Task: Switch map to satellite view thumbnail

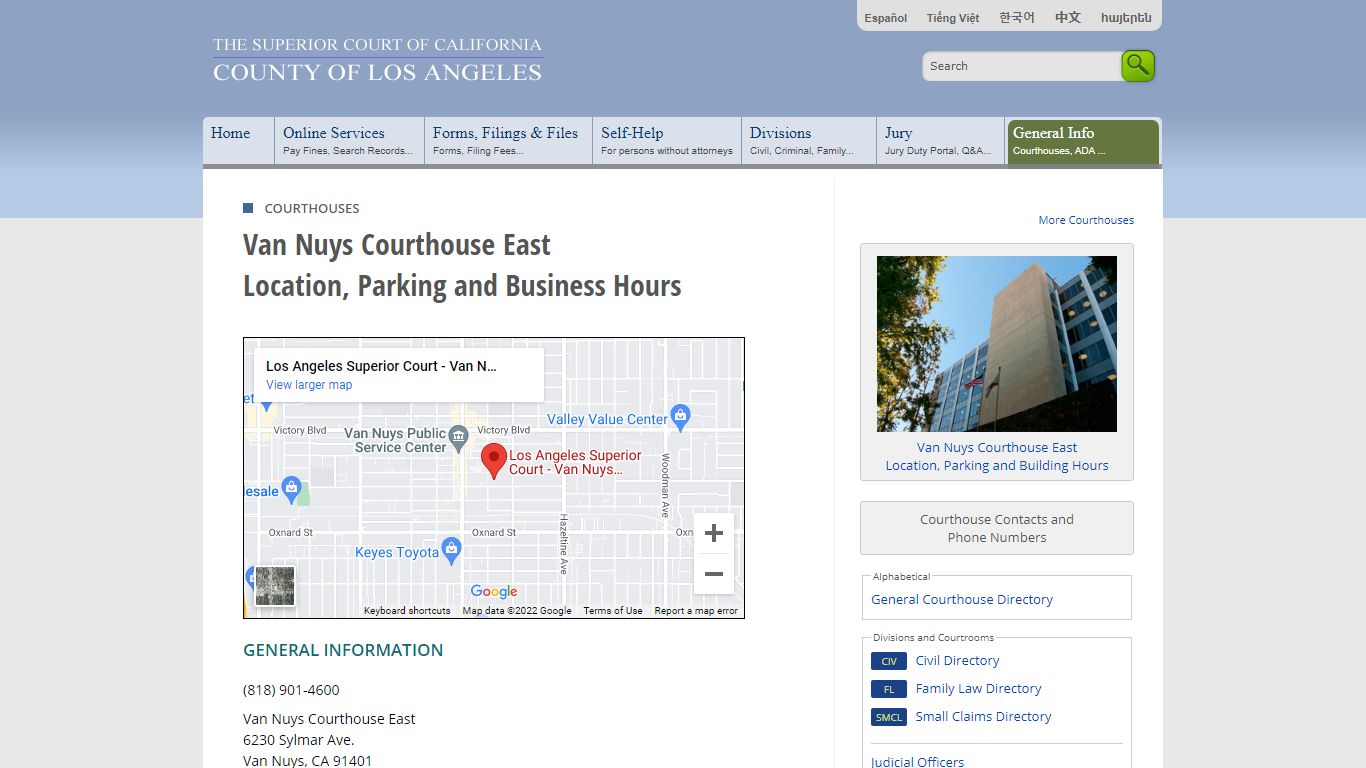Action: 275,586
